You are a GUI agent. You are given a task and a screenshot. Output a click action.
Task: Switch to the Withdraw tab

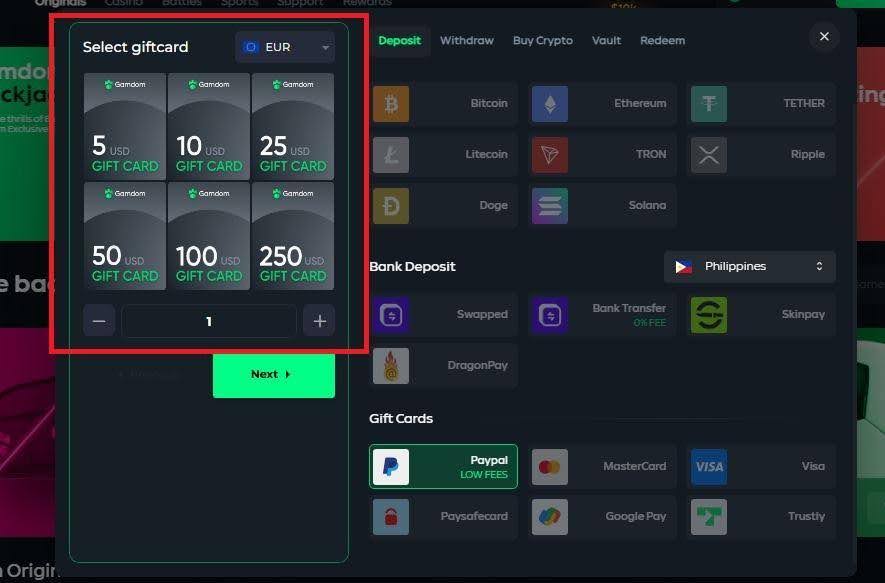(467, 41)
